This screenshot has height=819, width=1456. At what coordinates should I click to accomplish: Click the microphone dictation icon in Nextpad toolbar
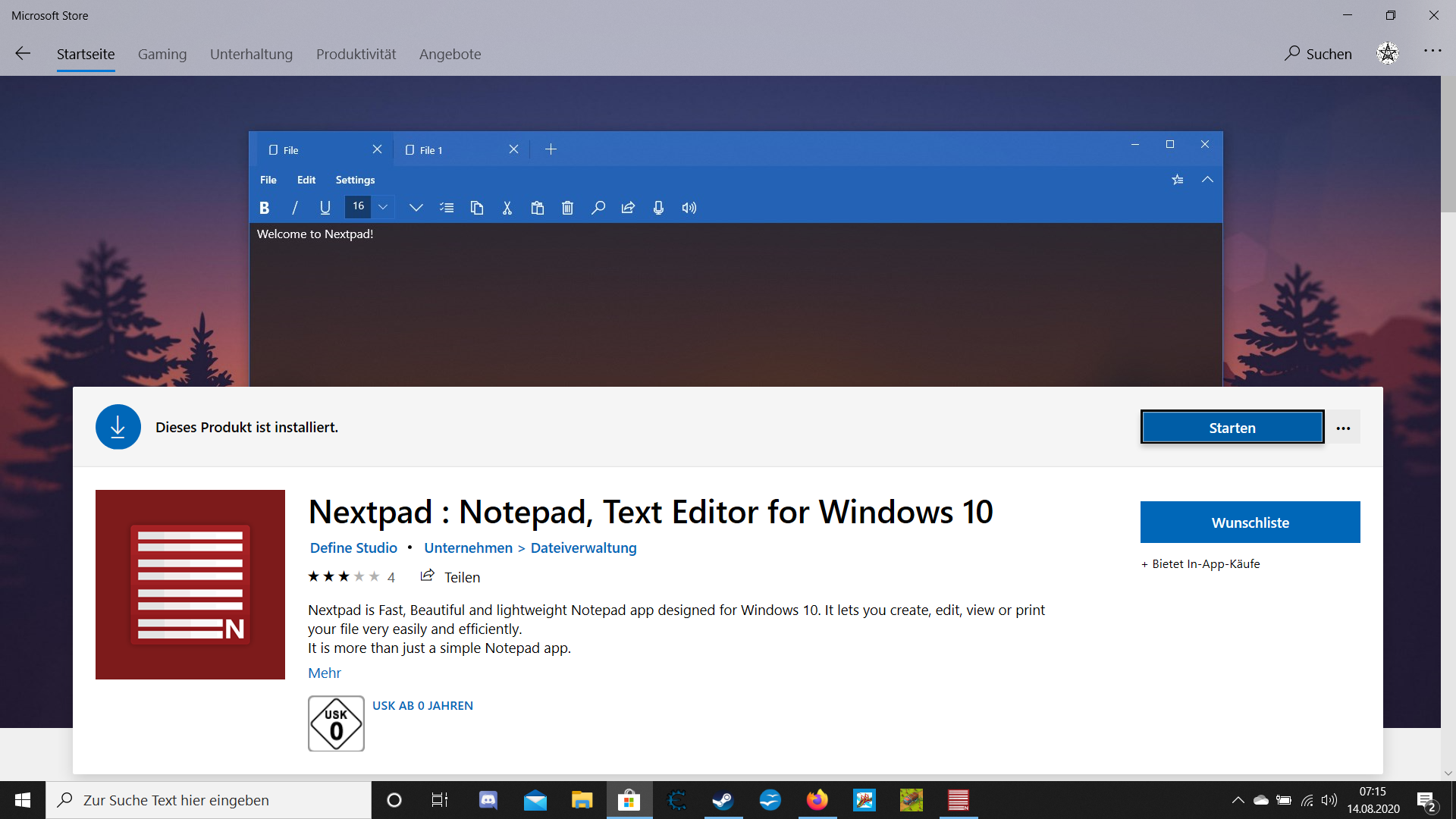[658, 208]
